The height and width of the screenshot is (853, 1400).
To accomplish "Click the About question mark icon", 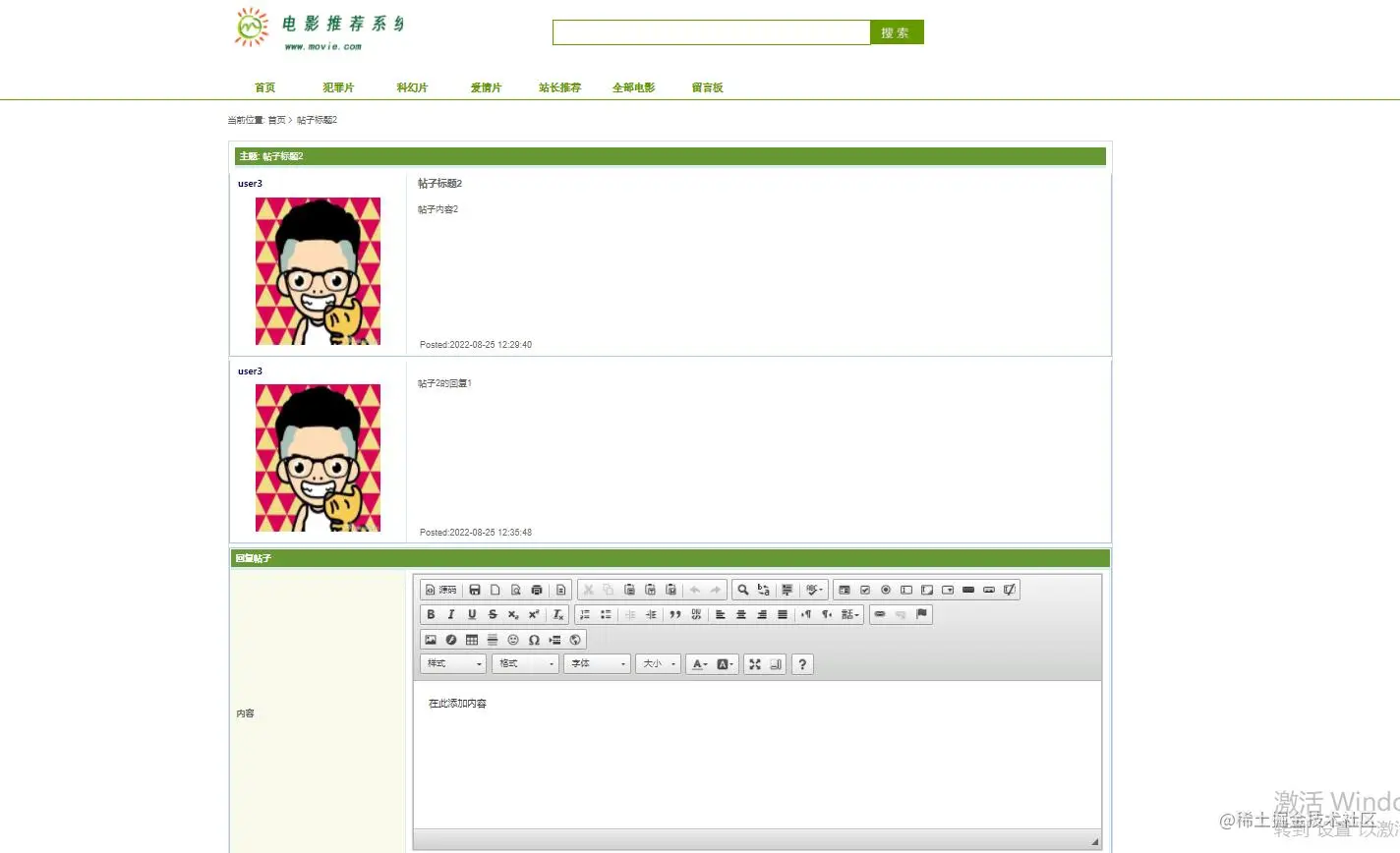I will point(802,664).
